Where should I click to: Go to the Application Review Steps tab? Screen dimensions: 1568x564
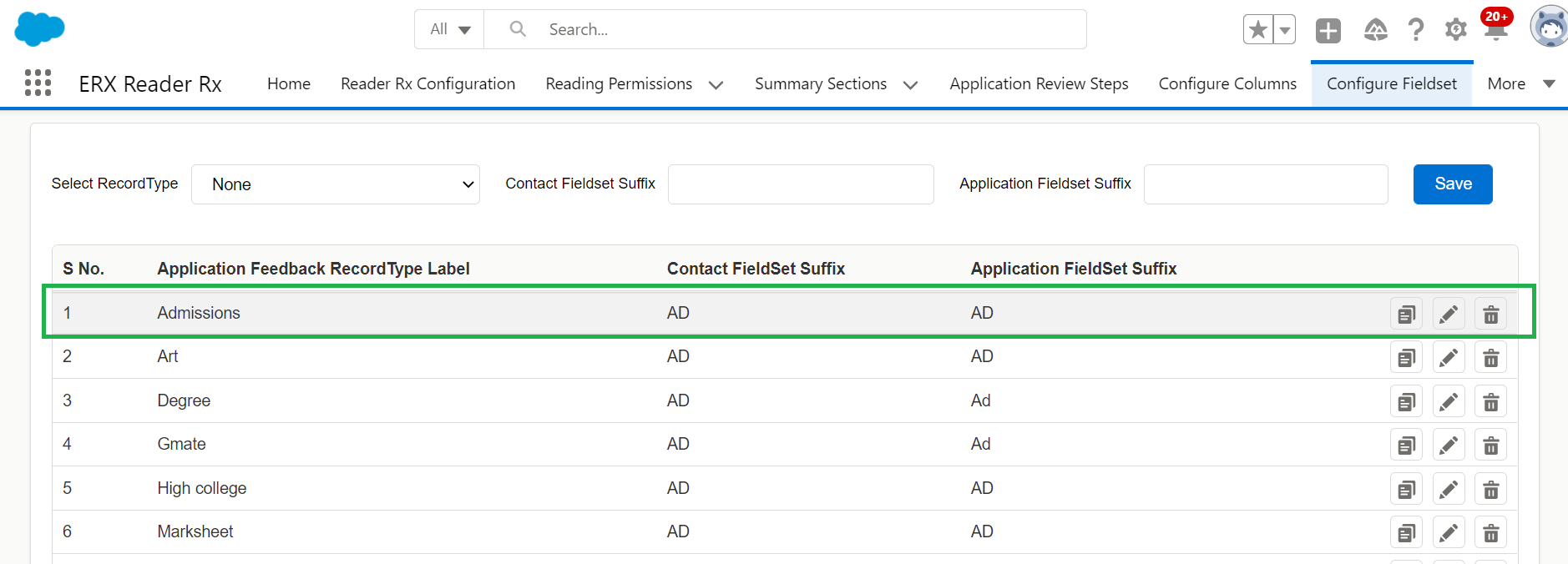click(1039, 84)
